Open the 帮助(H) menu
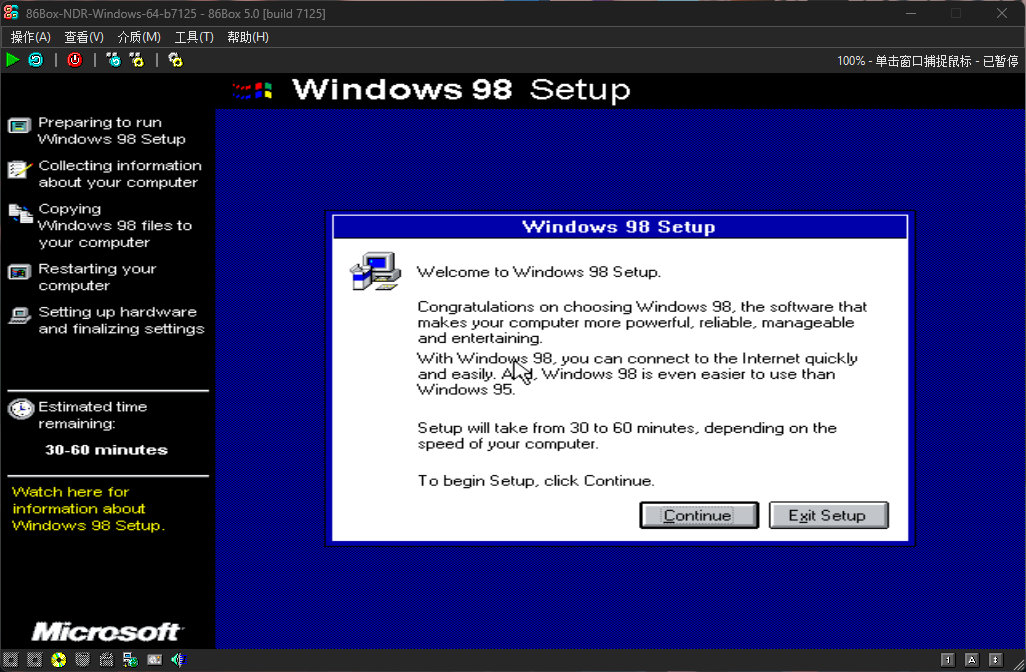 coord(248,37)
